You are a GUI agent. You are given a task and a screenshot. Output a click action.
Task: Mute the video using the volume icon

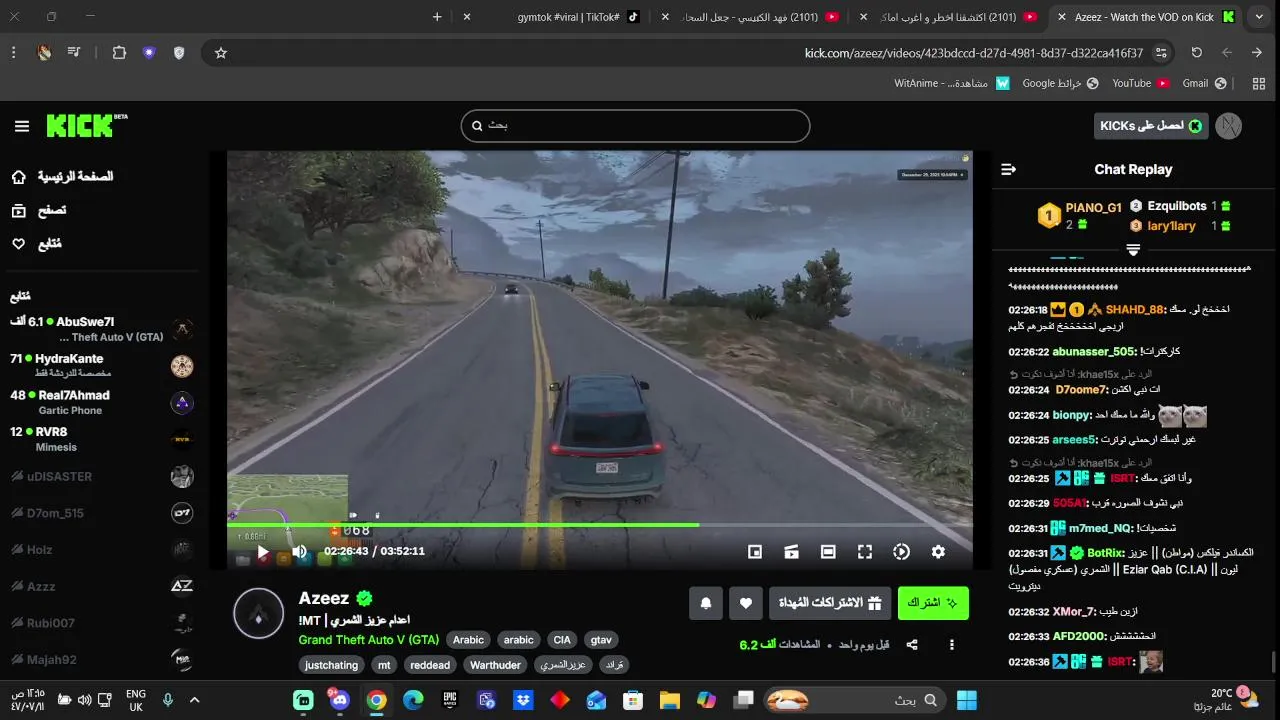[299, 551]
